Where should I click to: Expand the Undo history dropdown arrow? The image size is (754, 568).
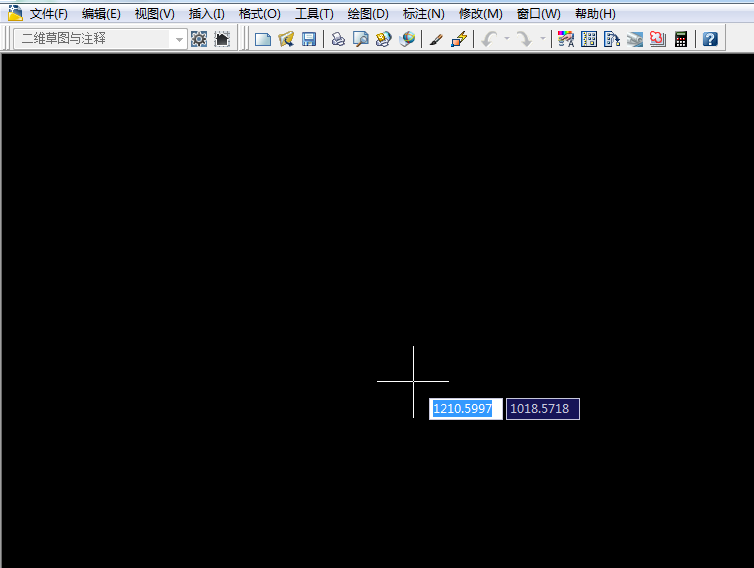click(x=507, y=39)
